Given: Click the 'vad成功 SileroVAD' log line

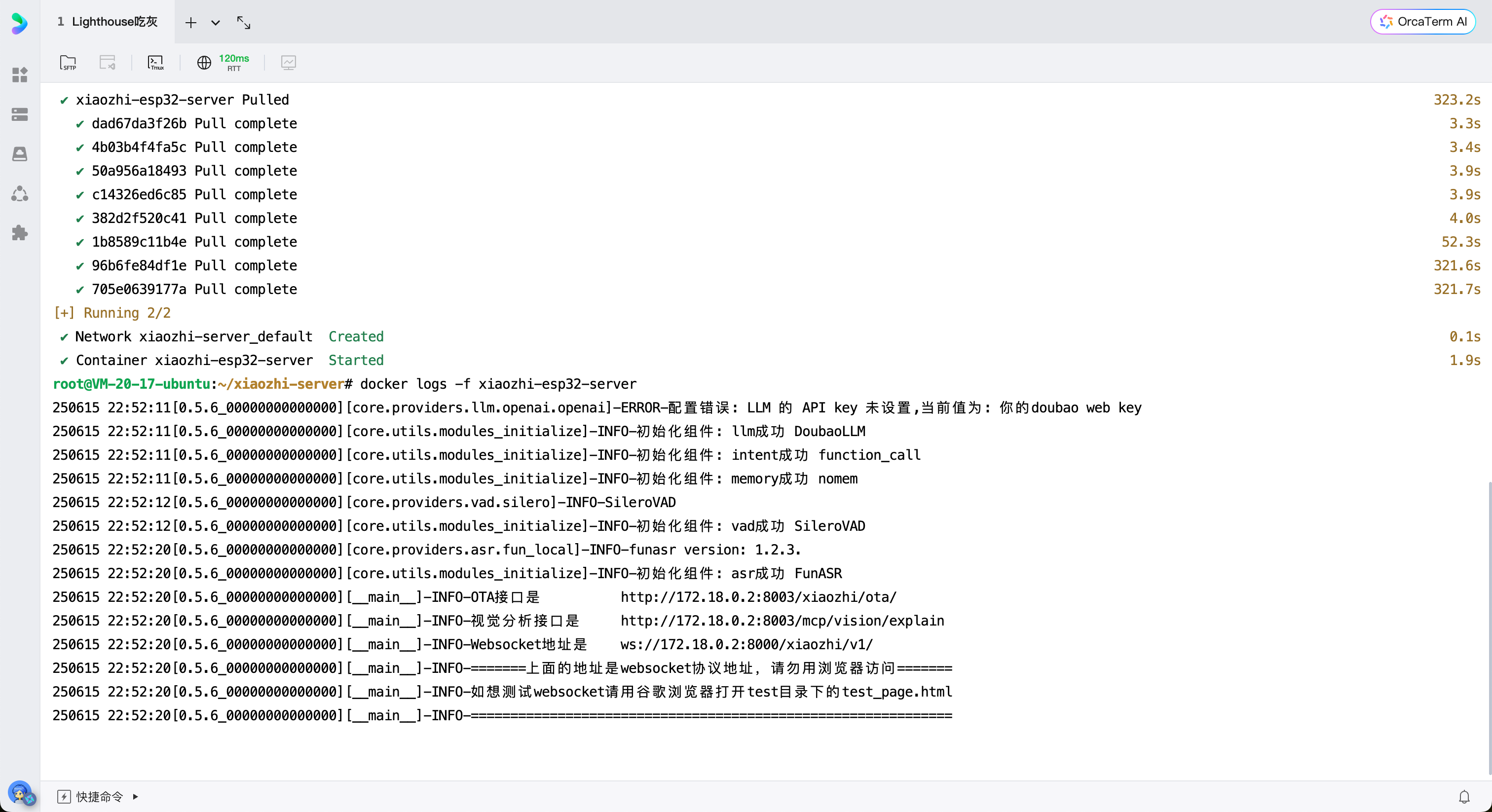Looking at the screenshot, I should (x=459, y=526).
